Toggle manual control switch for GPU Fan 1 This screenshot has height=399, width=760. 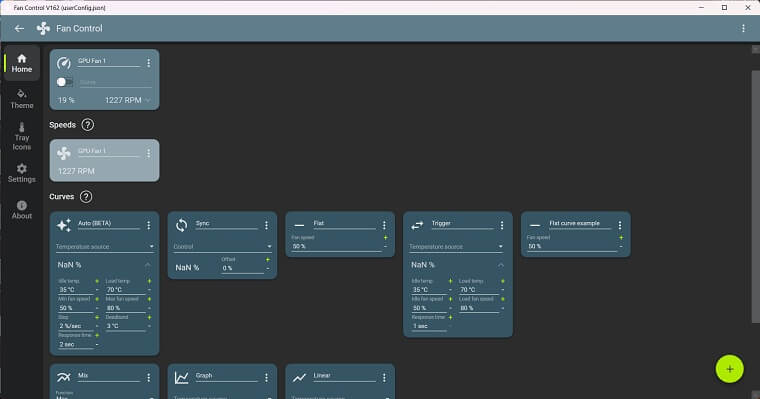pos(64,82)
